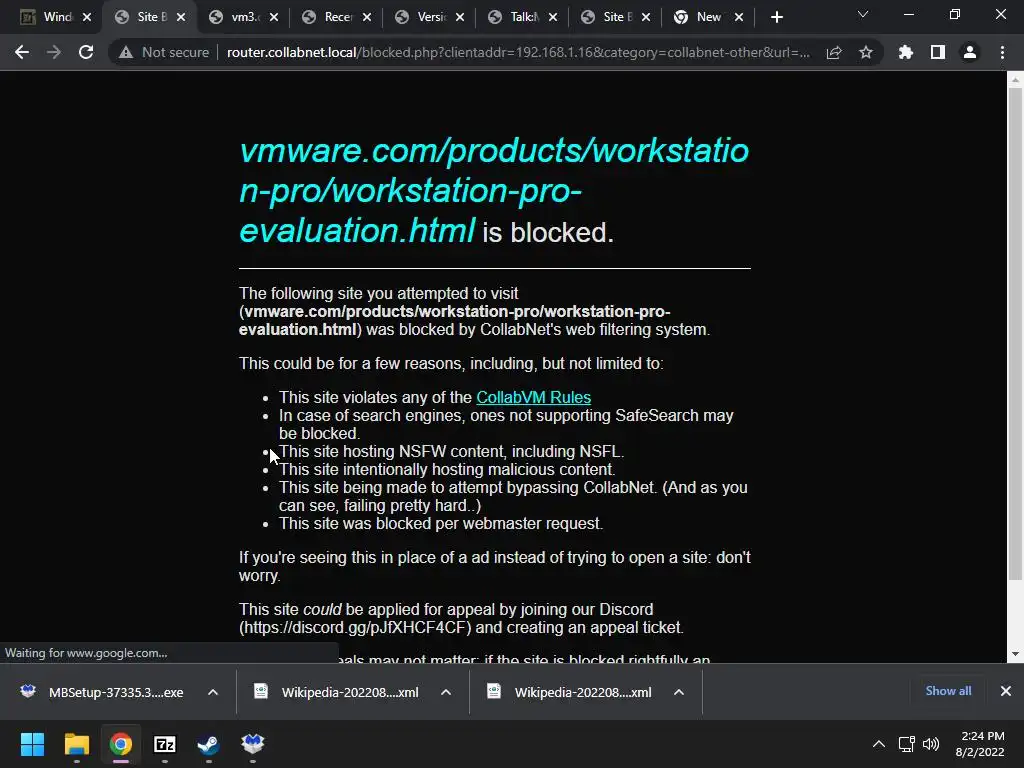Screen dimensions: 1024x768
Task: Open first Wikipedia xml download
Action: point(337,692)
